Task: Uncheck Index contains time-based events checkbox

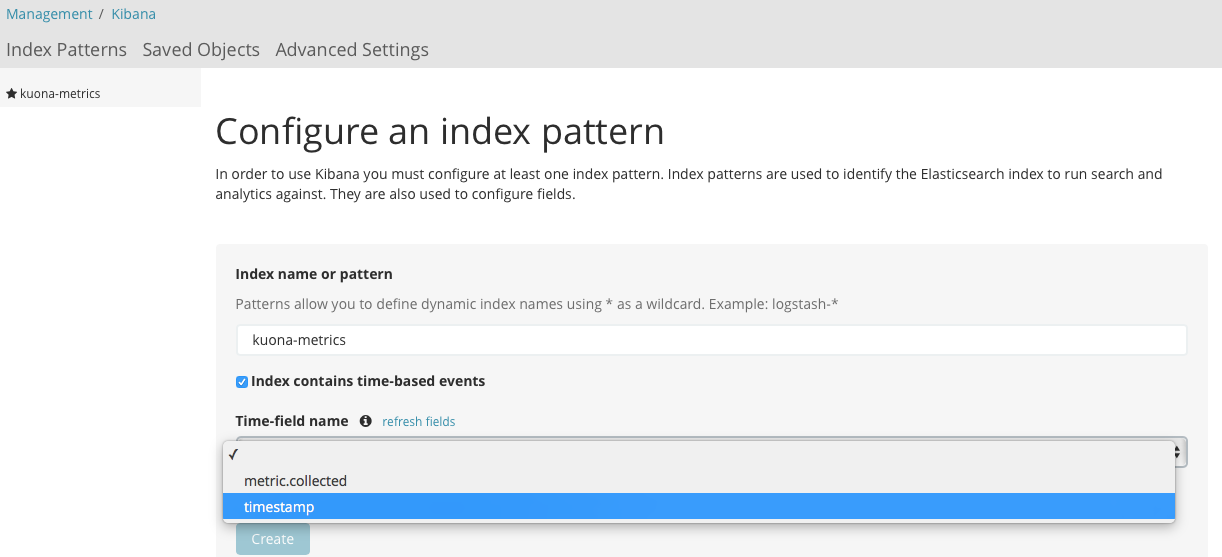Action: (x=241, y=382)
